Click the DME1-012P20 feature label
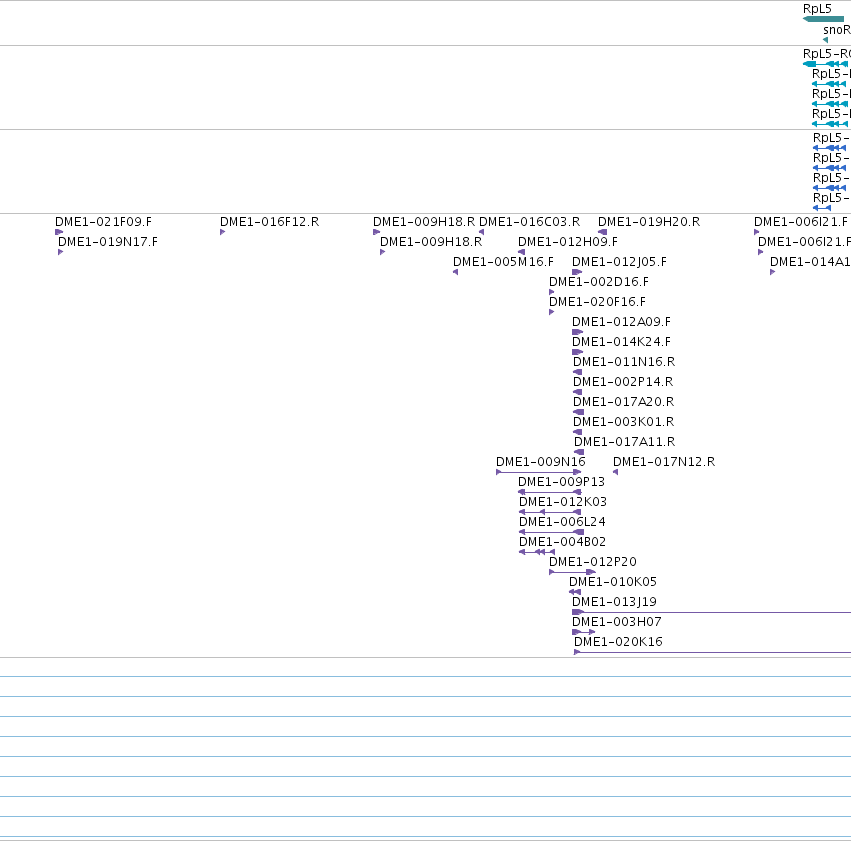This screenshot has width=851, height=841. (593, 563)
